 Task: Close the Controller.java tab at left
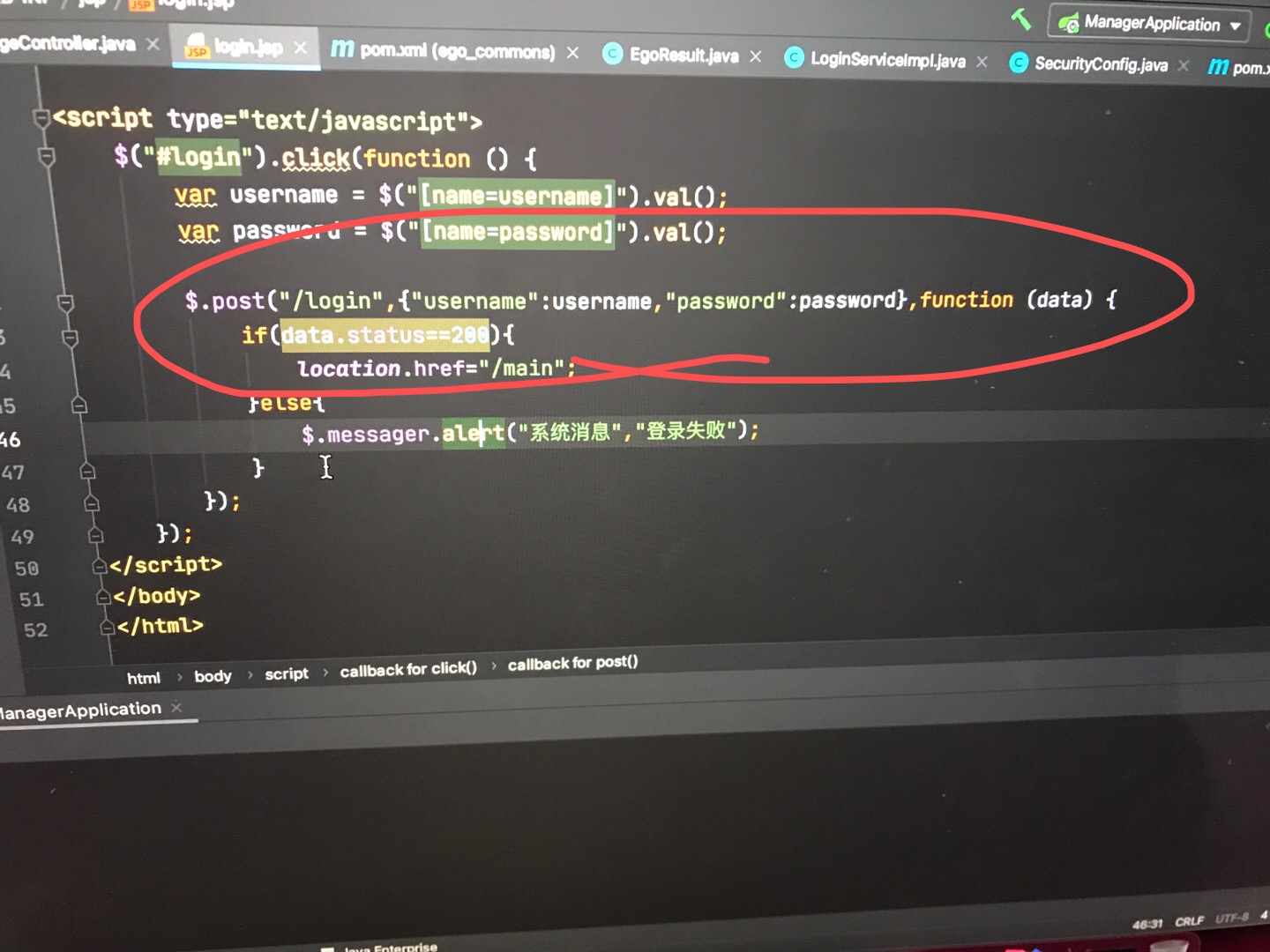153,43
